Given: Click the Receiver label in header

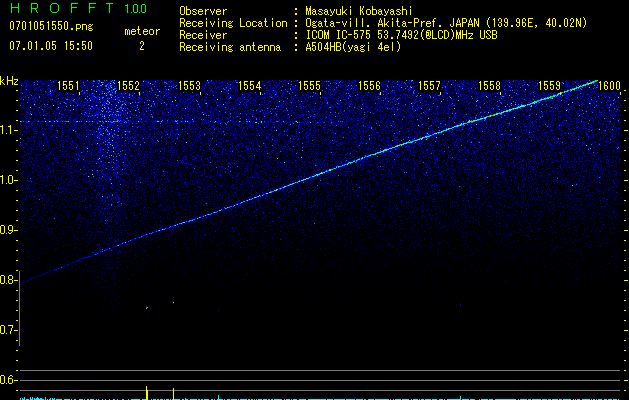Looking at the screenshot, I should [203, 35].
